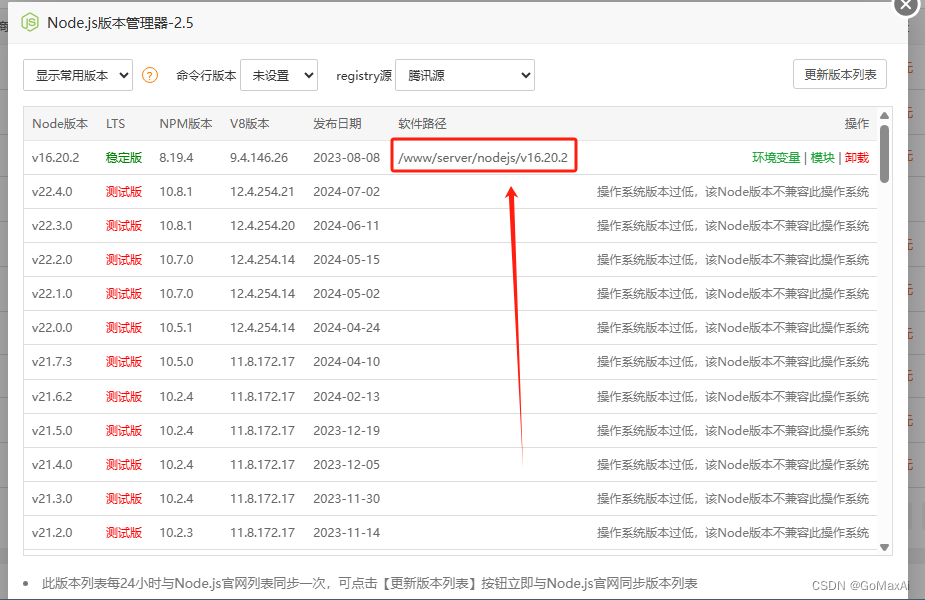Click the V8版本 column header
Viewport: 925px width, 600px height.
point(250,124)
